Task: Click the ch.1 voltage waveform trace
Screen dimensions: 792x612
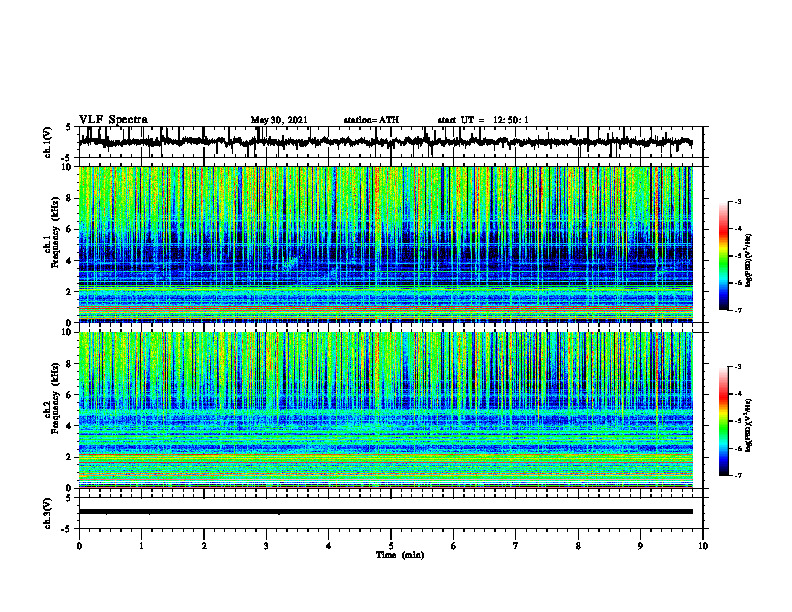Action: point(386,142)
